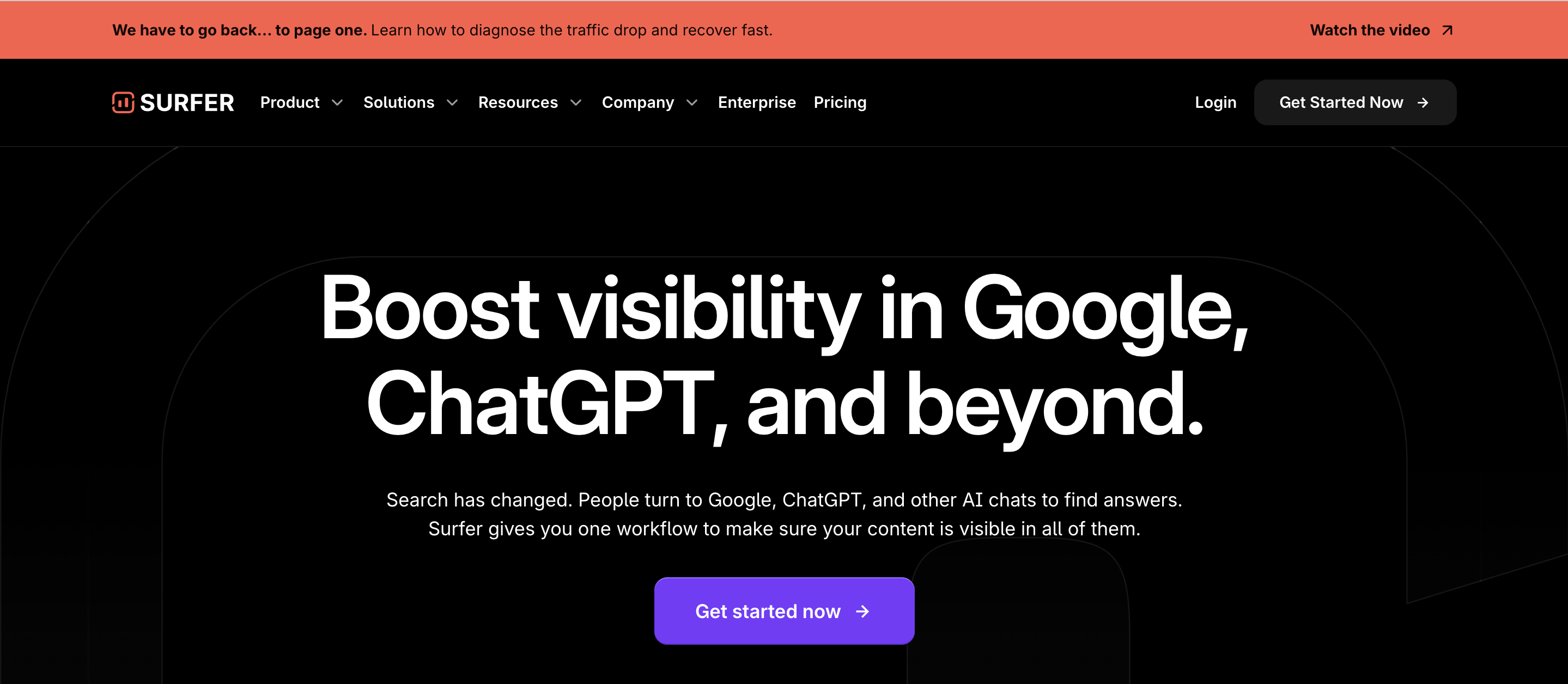The width and height of the screenshot is (1568, 684).
Task: Open the Resources menu
Action: (518, 102)
